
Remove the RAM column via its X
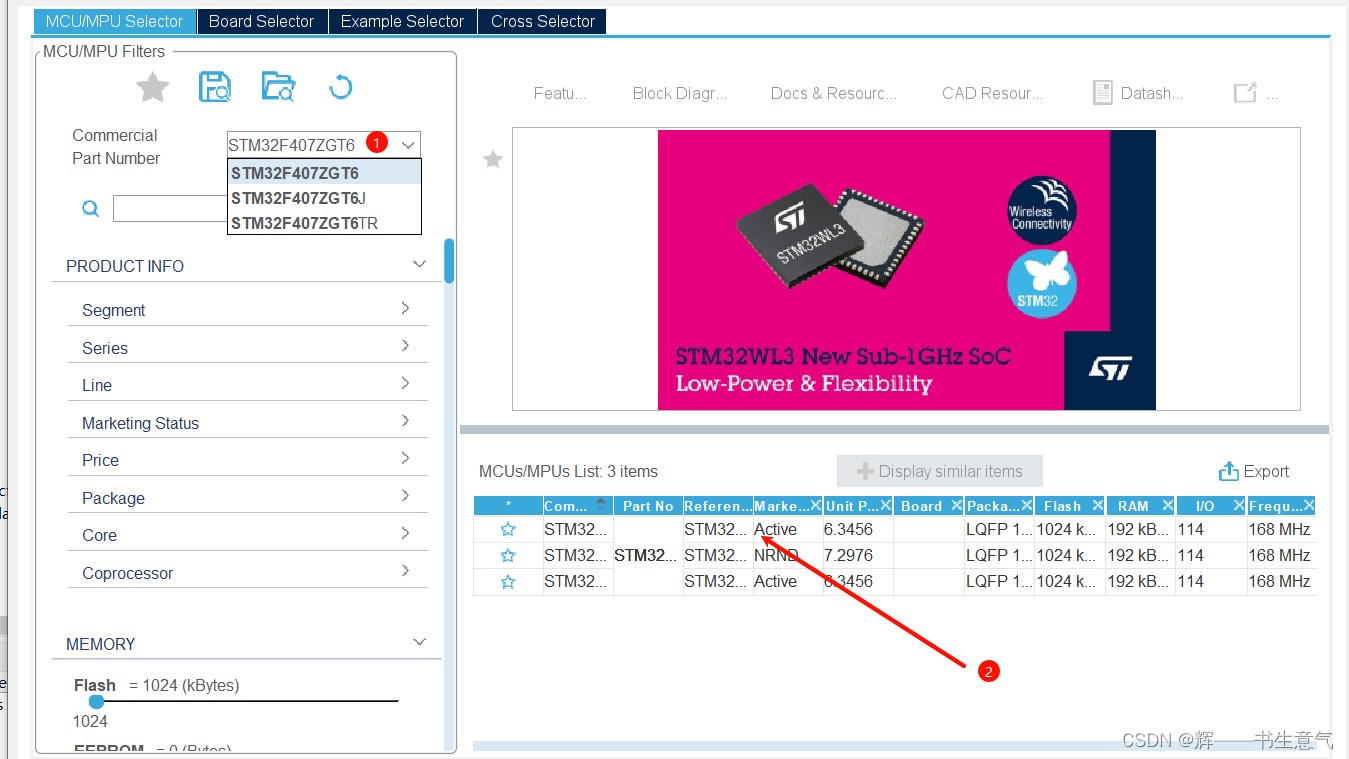click(x=1168, y=506)
